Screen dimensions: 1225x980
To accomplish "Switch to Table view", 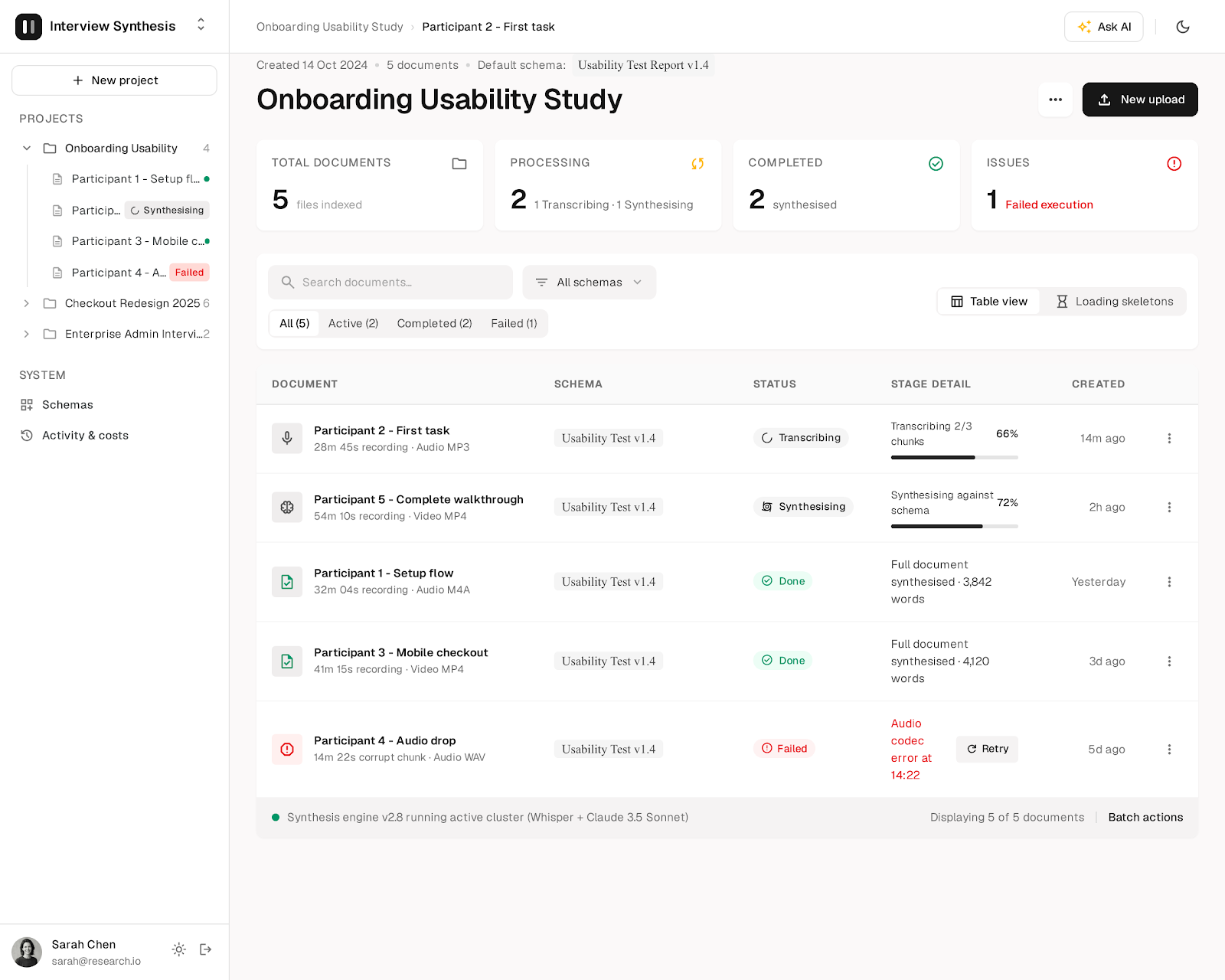I will click(989, 302).
